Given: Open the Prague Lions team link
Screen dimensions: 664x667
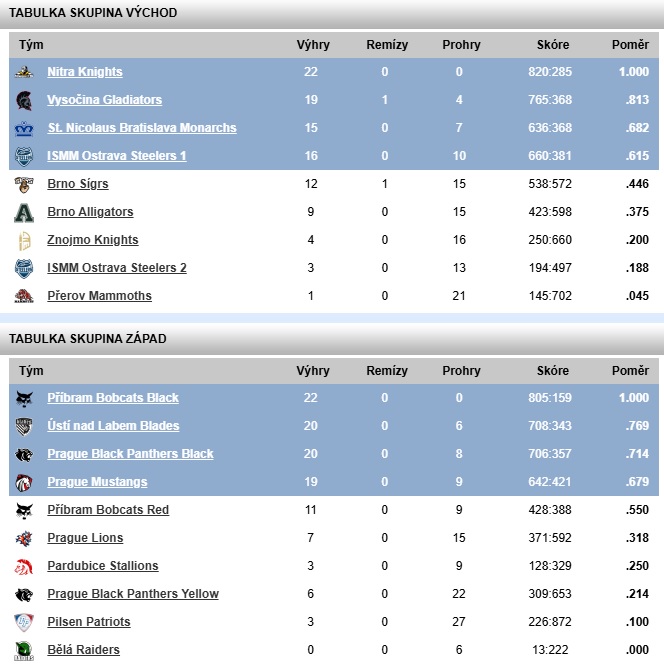Looking at the screenshot, I should pos(83,538).
